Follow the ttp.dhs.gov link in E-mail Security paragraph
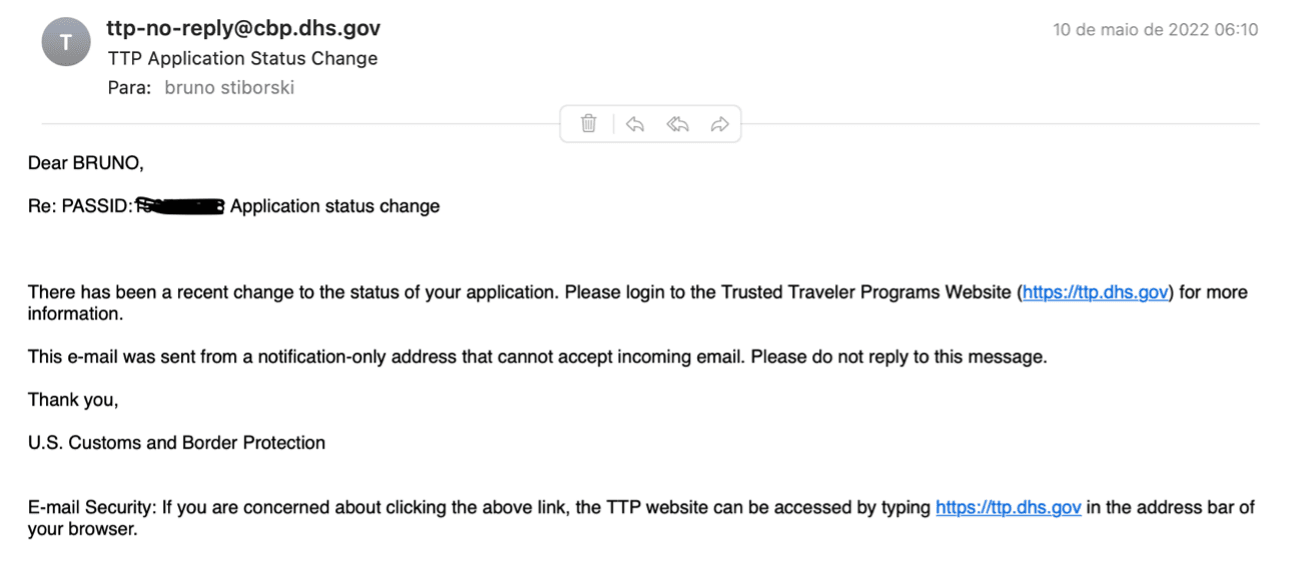Screen dimensions: 1304x565 coord(1008,508)
